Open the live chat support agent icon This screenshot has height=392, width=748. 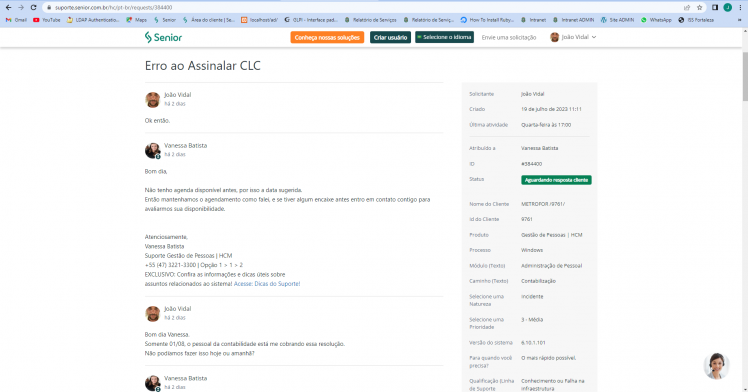(717, 366)
